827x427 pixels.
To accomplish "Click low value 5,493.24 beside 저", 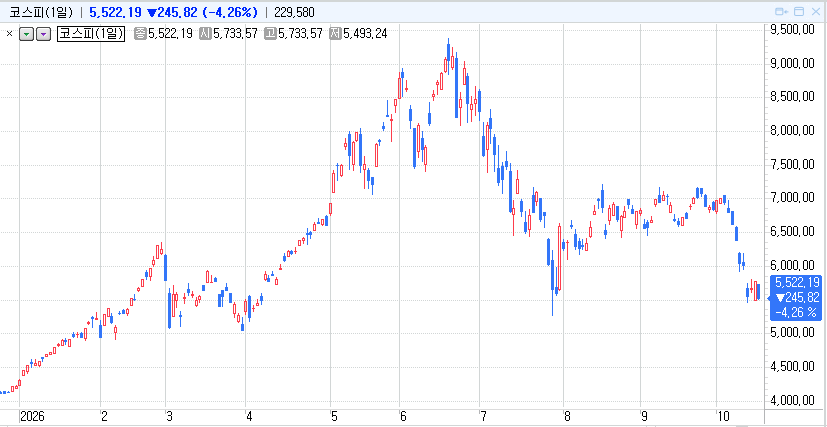I will [366, 34].
